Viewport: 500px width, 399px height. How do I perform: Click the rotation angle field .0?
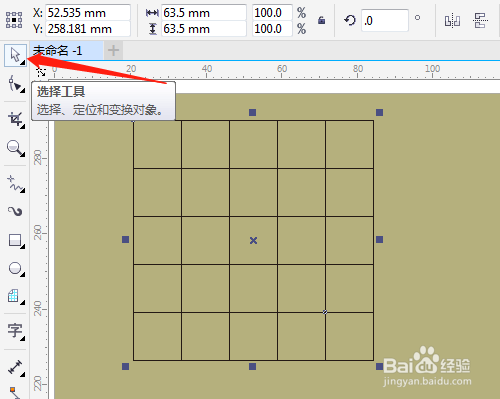[385, 21]
